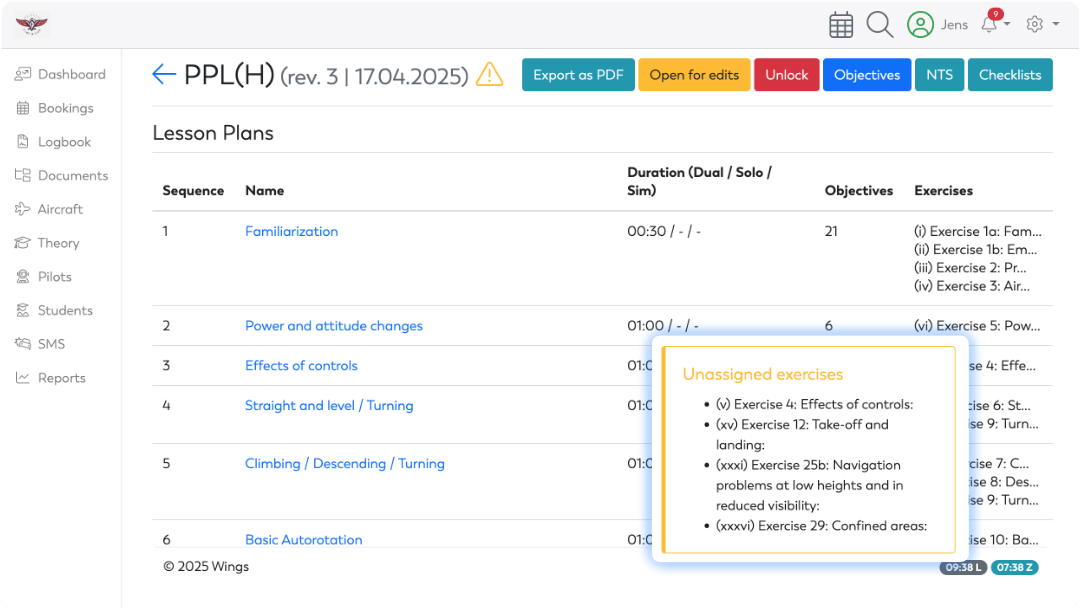
Task: Click the 07:38 Z time badge
Action: coord(1014,567)
